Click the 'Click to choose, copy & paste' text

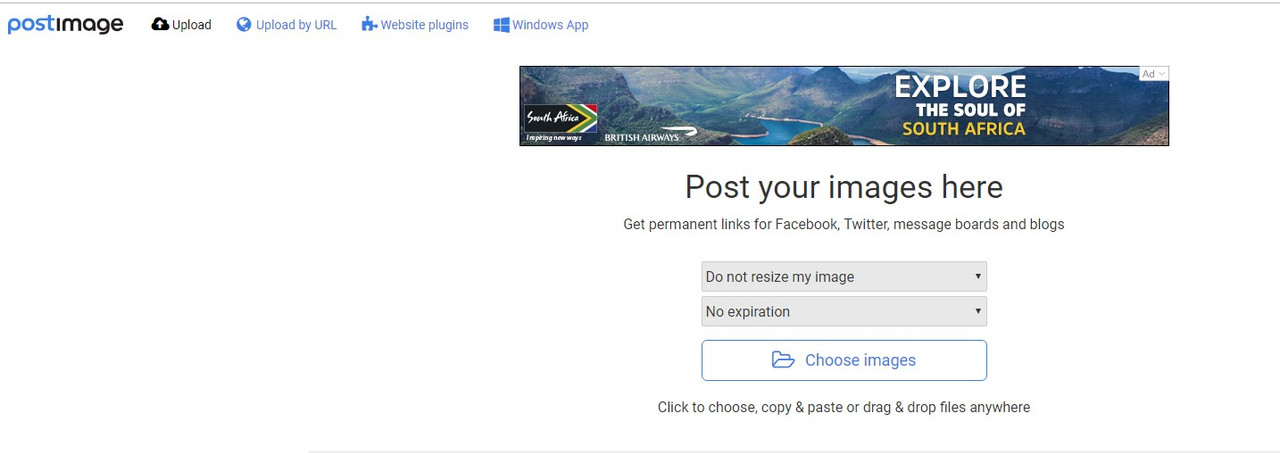[844, 407]
